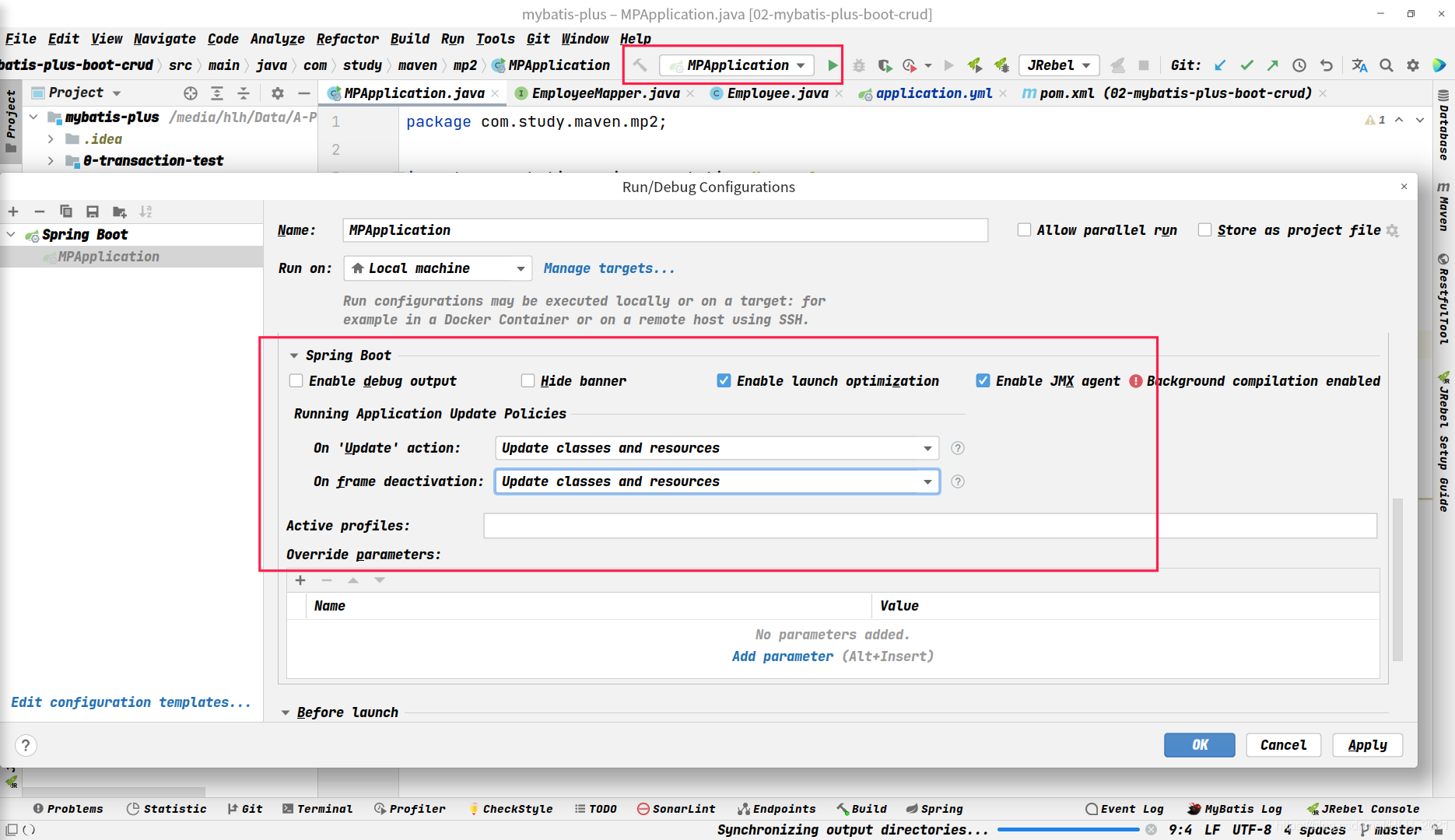
Task: Open MyBatis Log tool window
Action: [x=1235, y=809]
